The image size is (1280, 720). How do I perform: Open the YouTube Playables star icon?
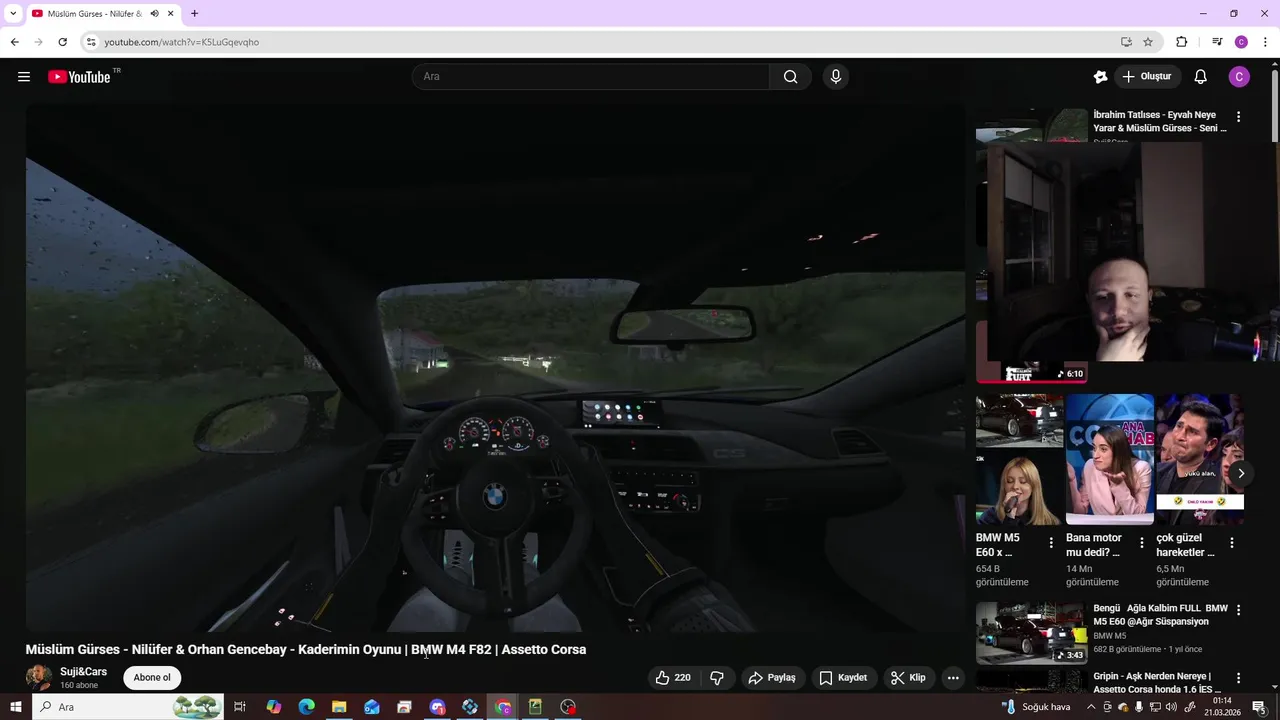(x=1100, y=77)
